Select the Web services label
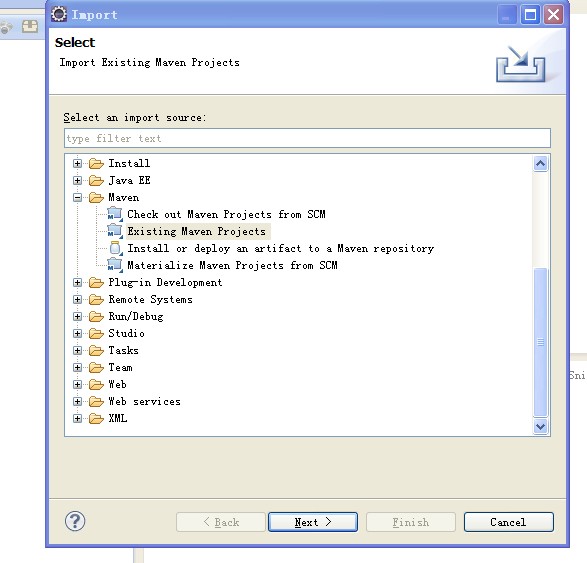The height and width of the screenshot is (563, 587). click(145, 402)
